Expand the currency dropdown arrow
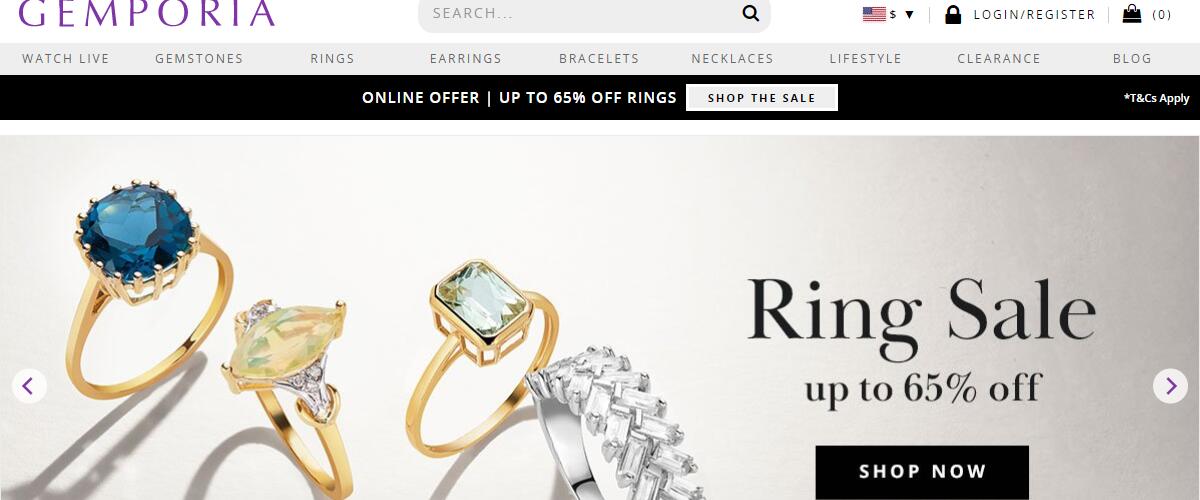The image size is (1200, 500). pyautogui.click(x=909, y=15)
